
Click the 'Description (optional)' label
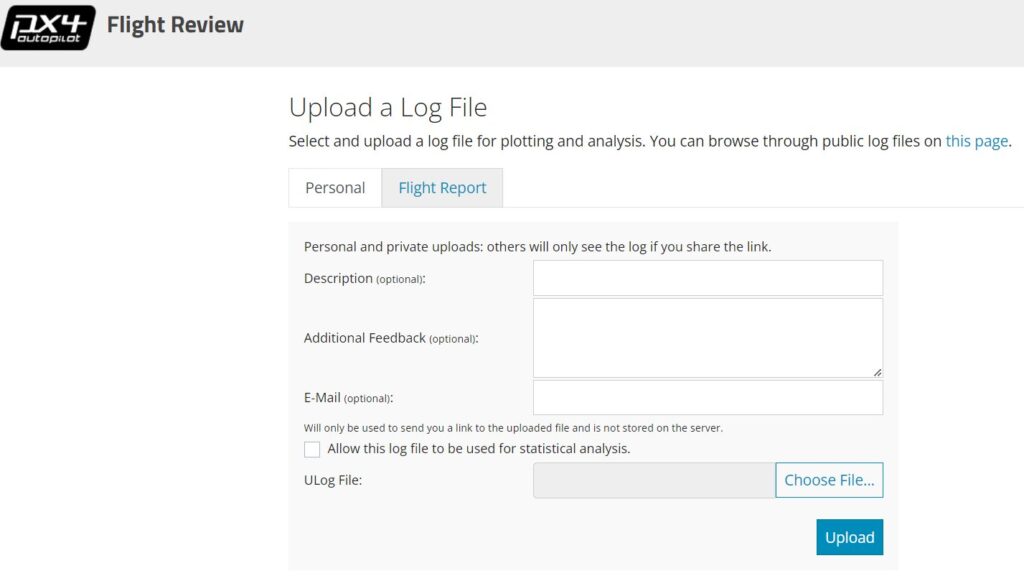[364, 278]
